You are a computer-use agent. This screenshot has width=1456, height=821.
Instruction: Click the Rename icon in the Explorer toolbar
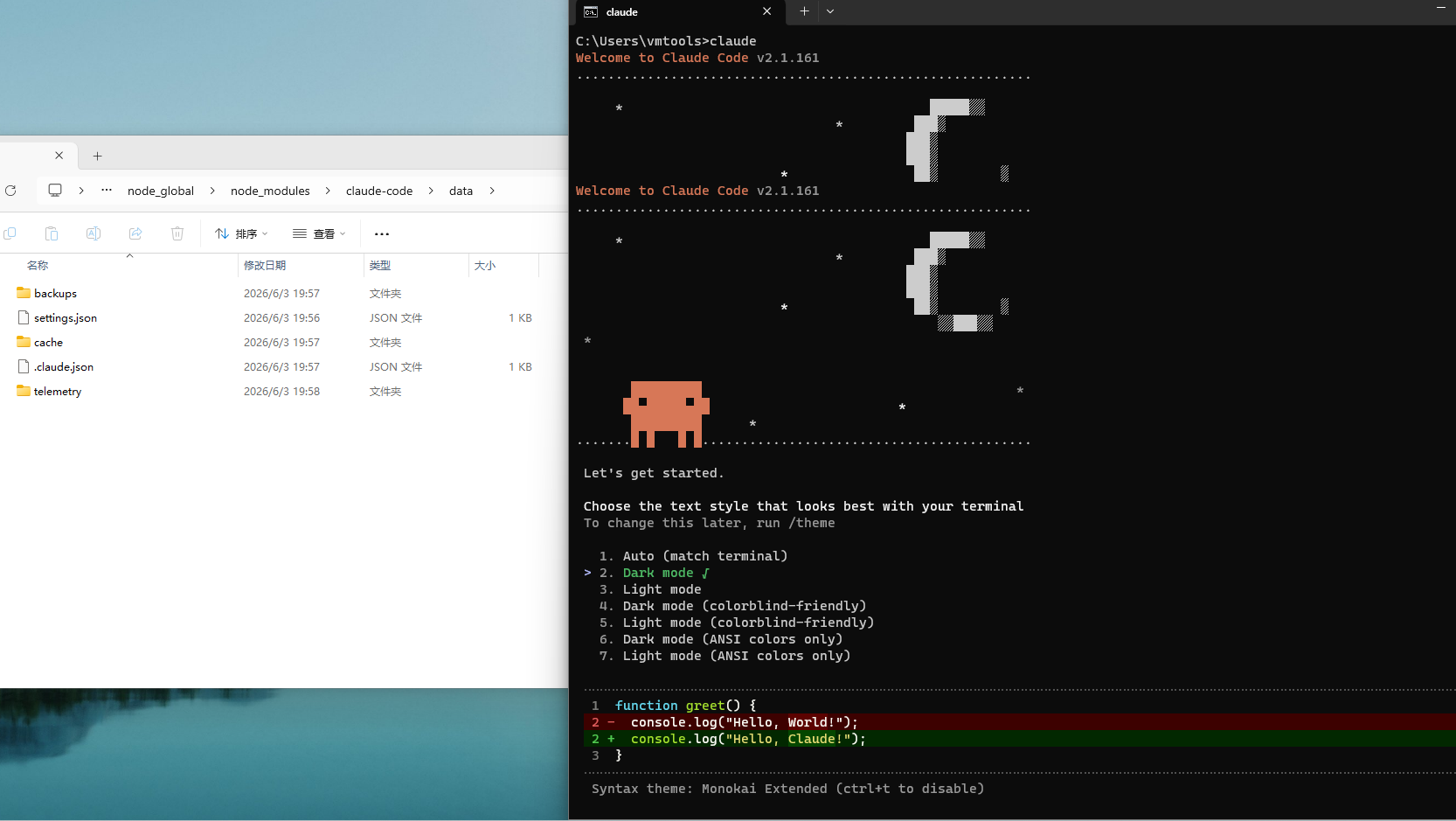[94, 233]
